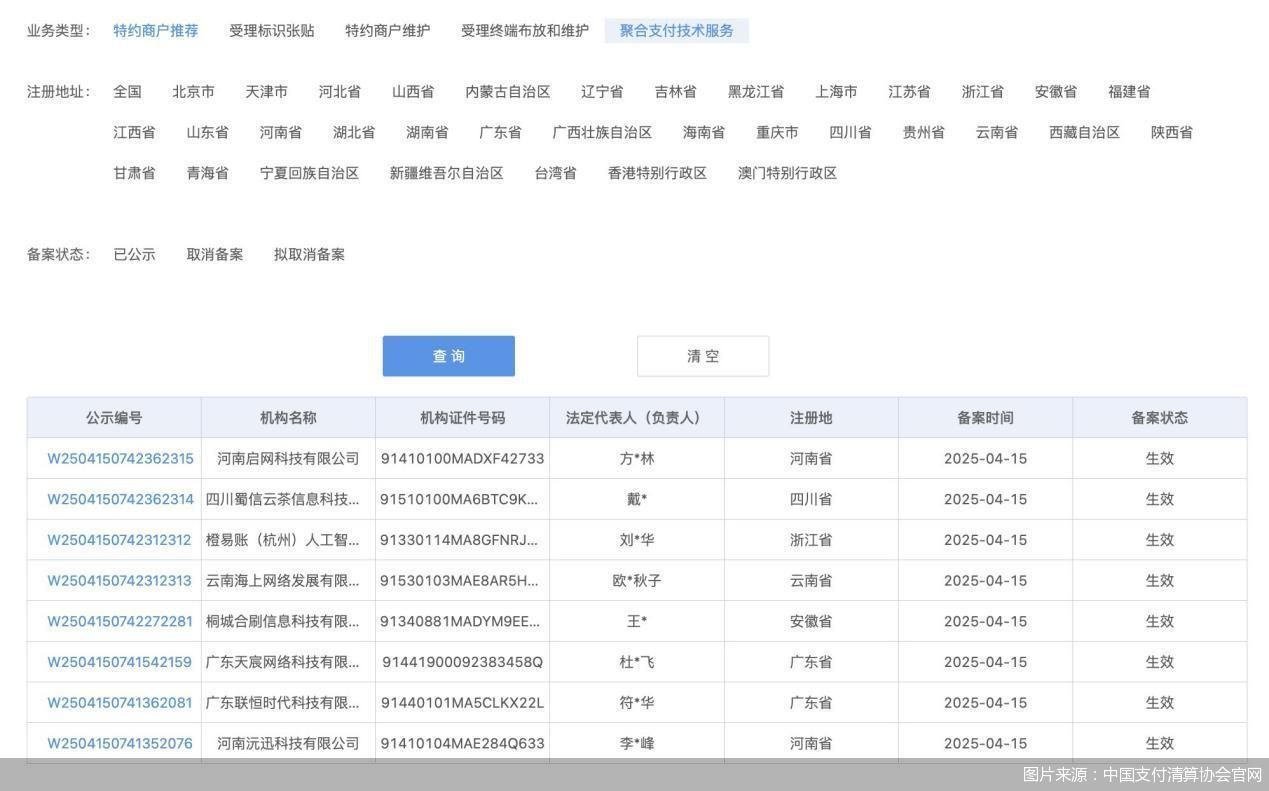Filter registration address by 北京市
This screenshot has width=1269, height=791.
[193, 92]
